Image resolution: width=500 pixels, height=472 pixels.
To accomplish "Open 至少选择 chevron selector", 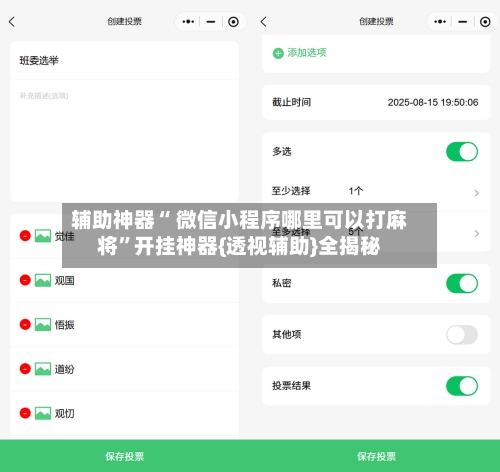I will [477, 193].
